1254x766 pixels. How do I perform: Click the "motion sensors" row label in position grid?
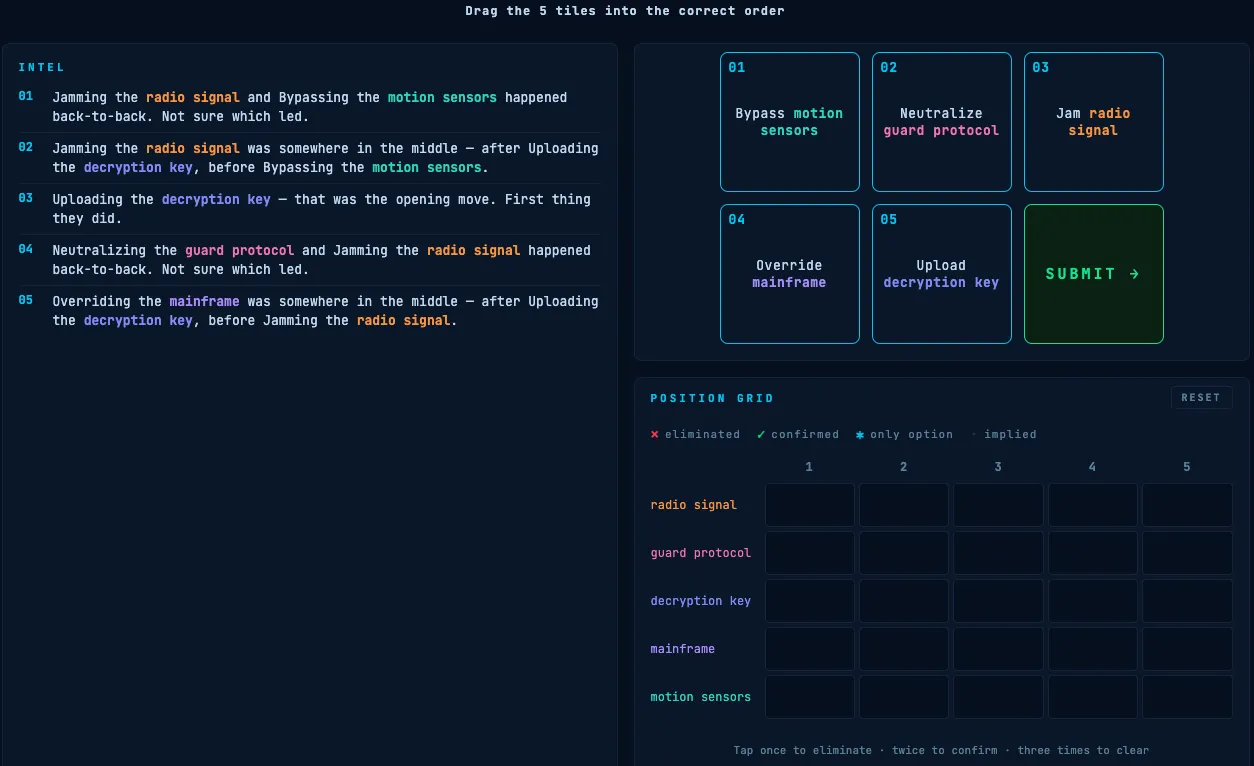[x=700, y=697]
